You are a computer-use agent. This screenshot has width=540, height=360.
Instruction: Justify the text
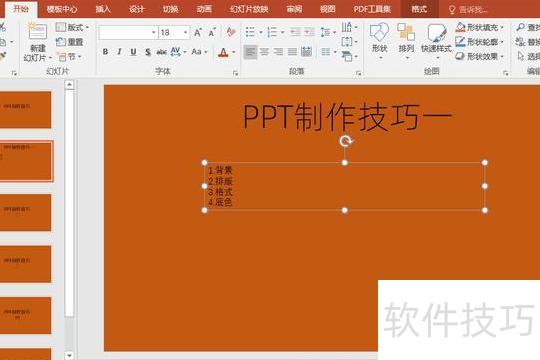(x=292, y=52)
